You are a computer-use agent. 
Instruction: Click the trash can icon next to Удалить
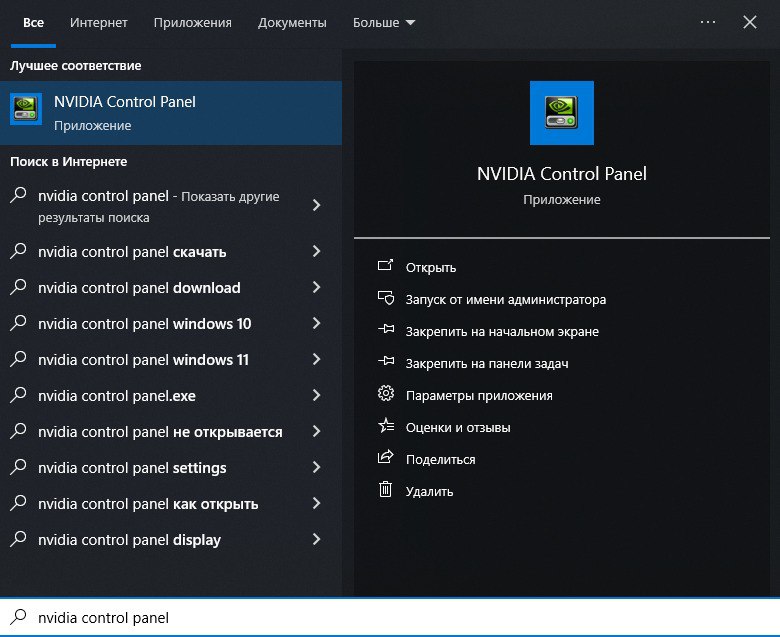[x=386, y=489]
